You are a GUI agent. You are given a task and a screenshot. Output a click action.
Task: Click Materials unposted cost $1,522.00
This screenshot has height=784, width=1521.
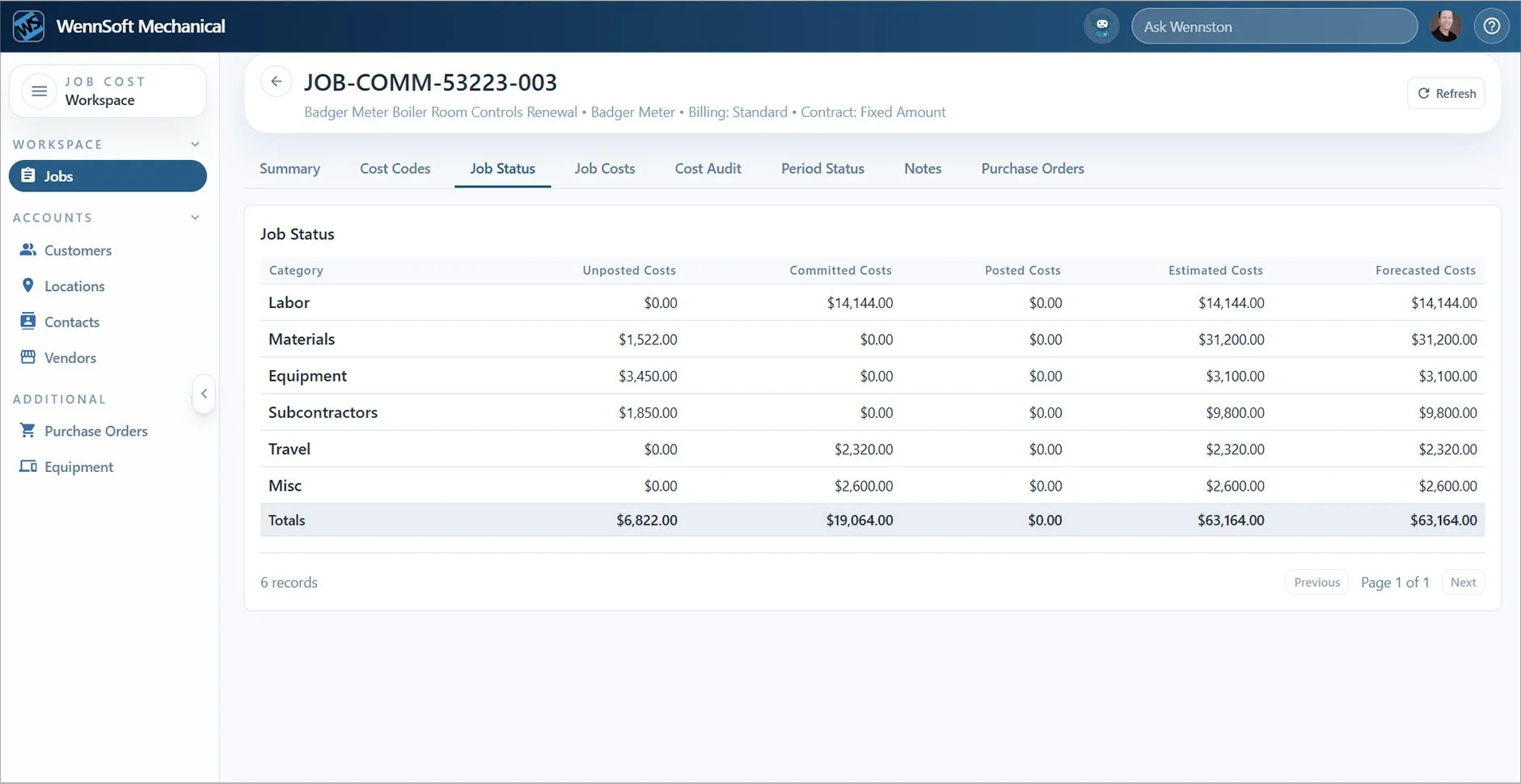click(648, 339)
